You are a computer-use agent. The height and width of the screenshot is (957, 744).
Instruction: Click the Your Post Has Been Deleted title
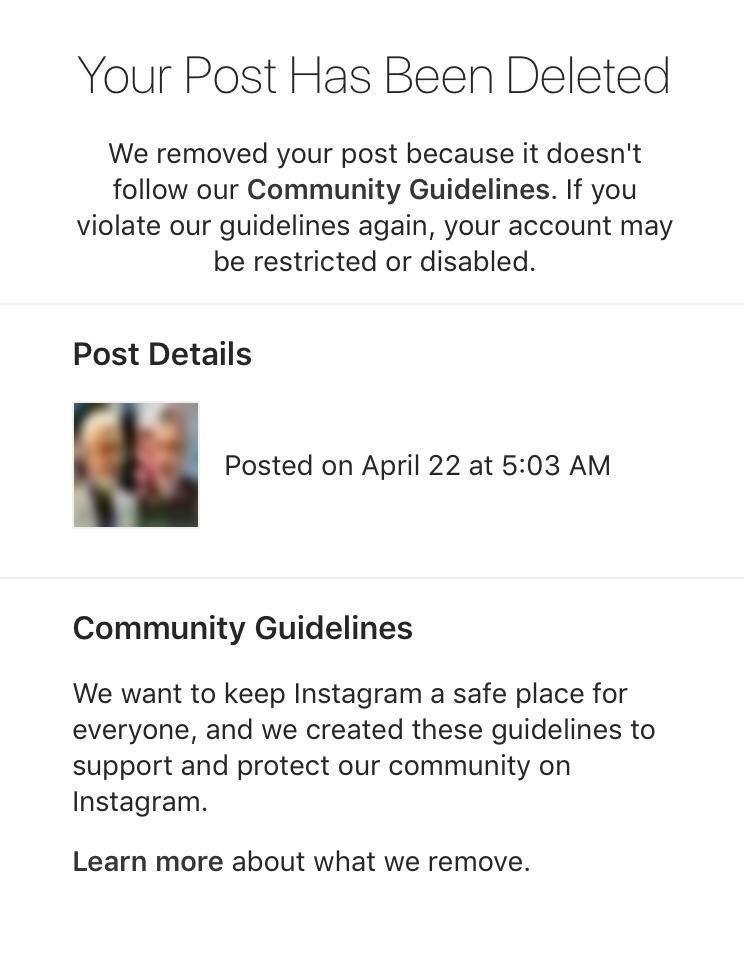[x=374, y=76]
